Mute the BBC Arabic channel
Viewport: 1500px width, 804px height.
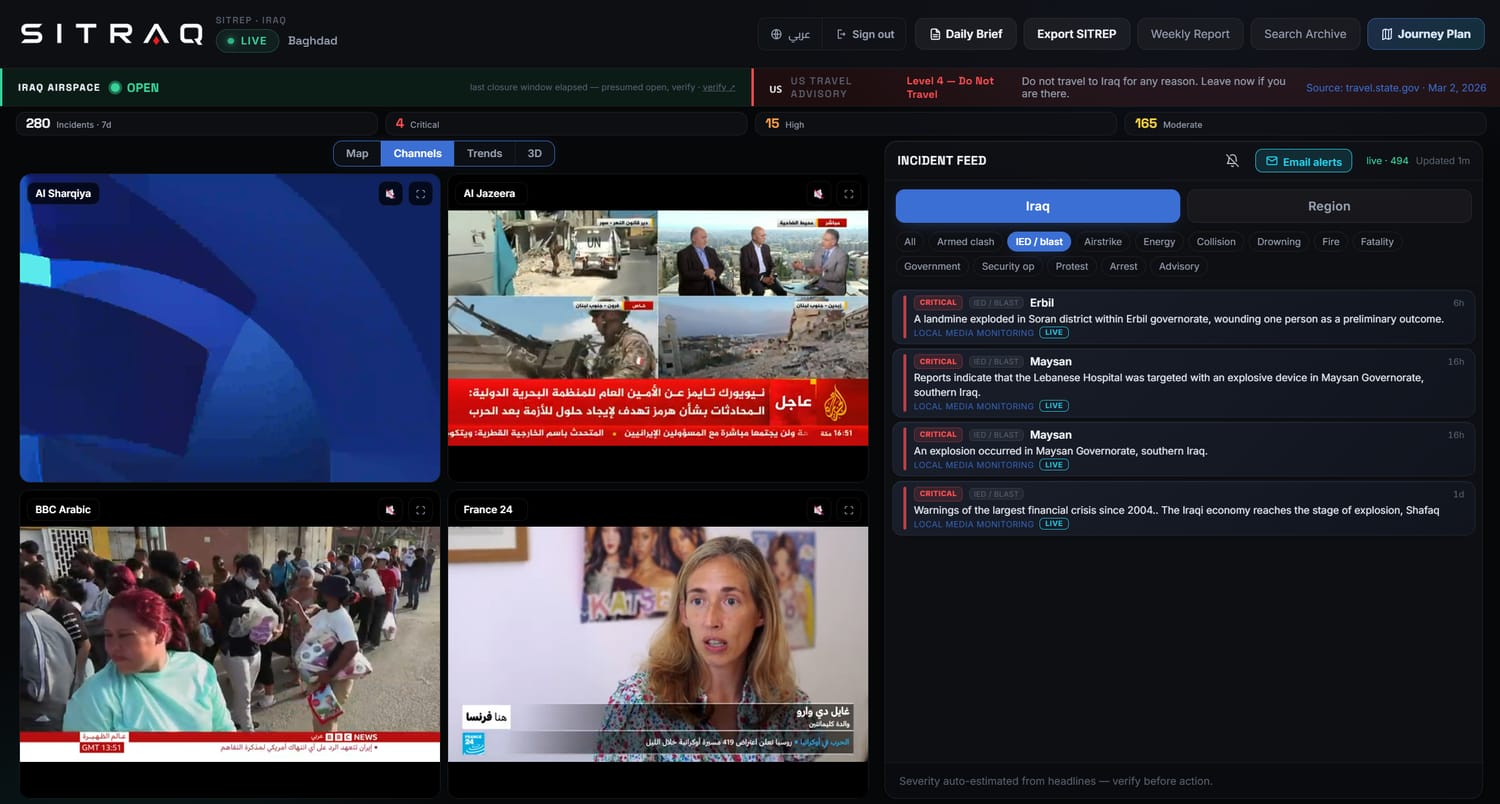[390, 510]
